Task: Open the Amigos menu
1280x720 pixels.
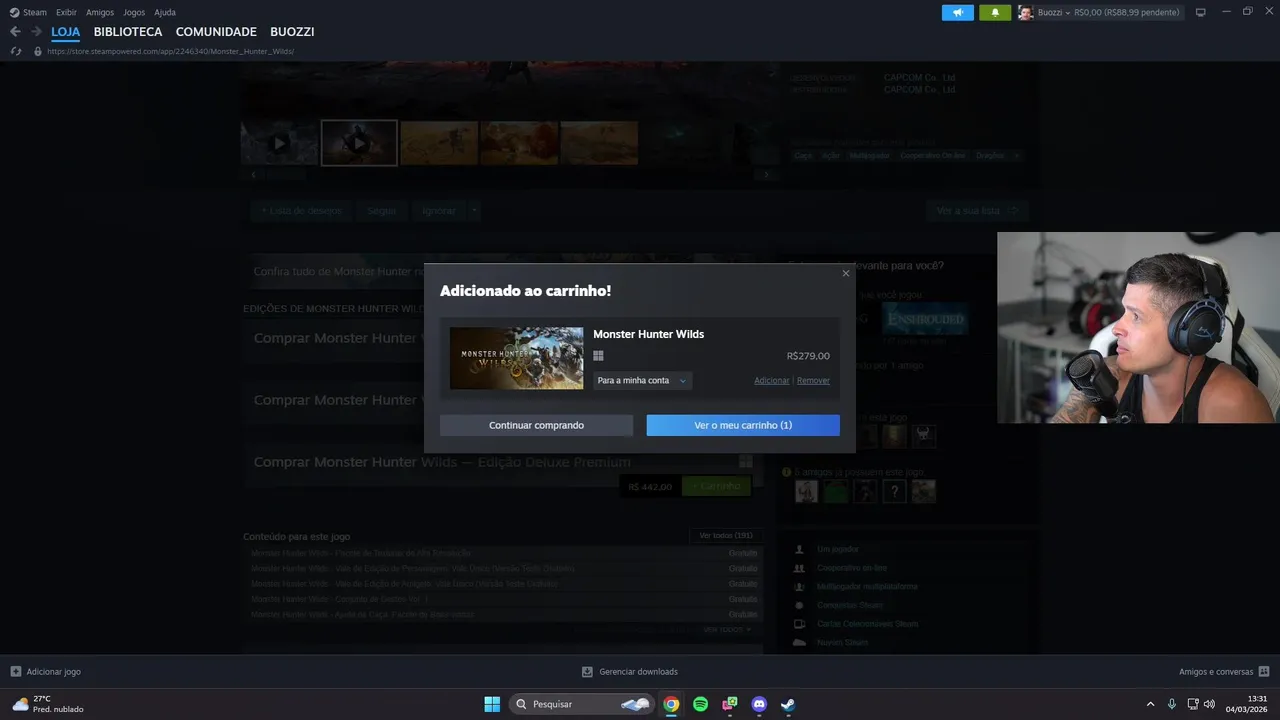Action: tap(100, 12)
